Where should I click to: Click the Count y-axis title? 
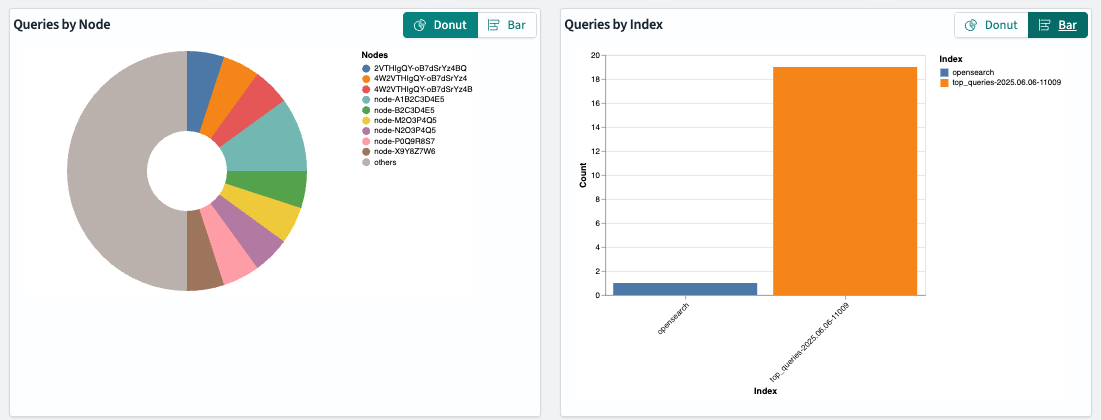point(584,175)
